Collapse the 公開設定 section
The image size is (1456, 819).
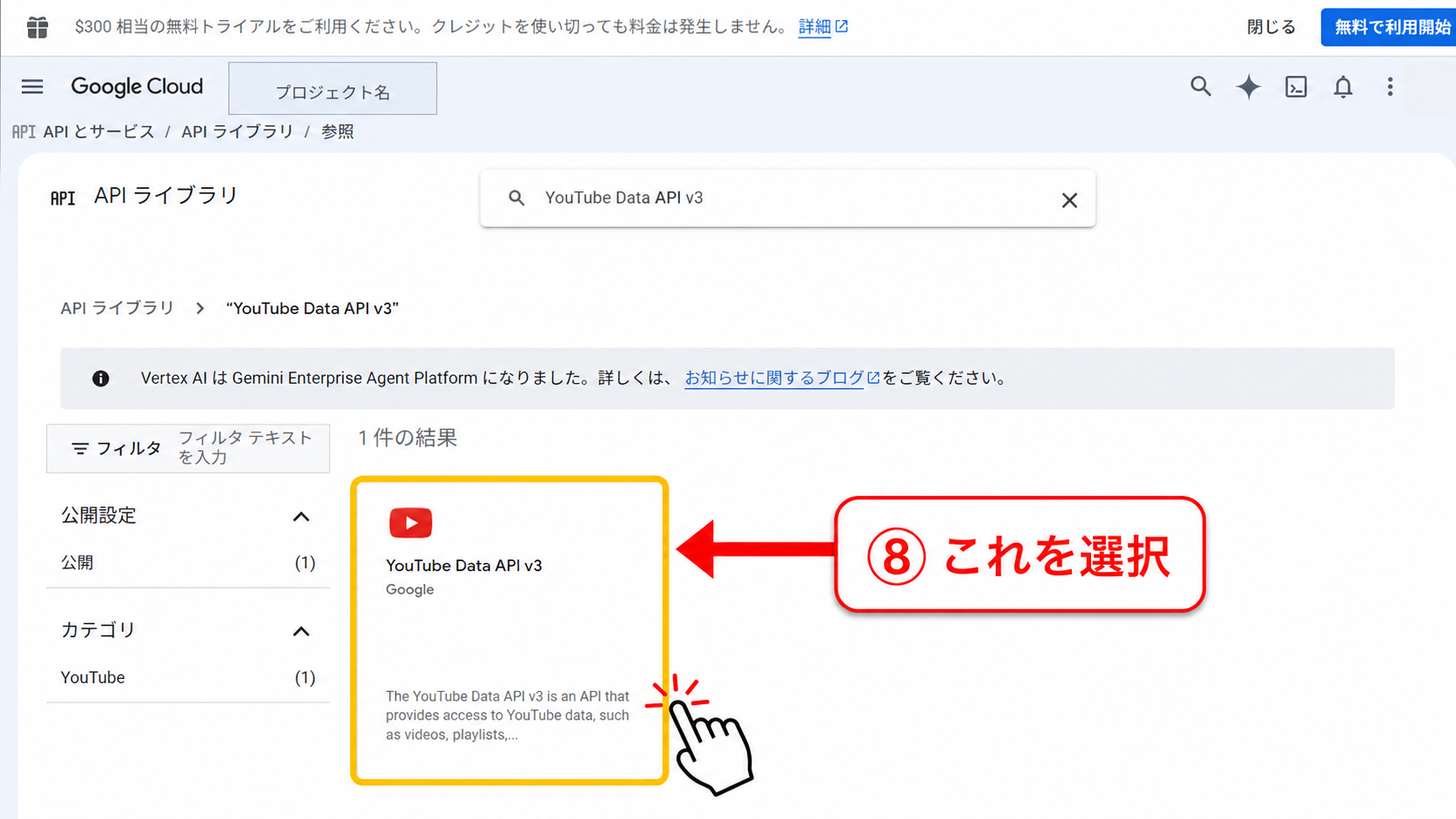click(x=301, y=517)
